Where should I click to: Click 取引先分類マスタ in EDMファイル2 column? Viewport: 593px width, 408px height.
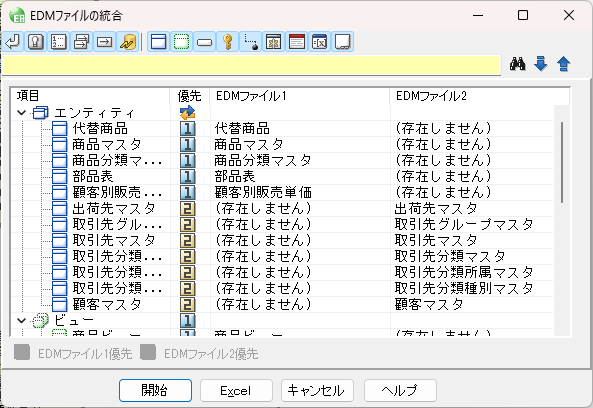(x=450, y=256)
